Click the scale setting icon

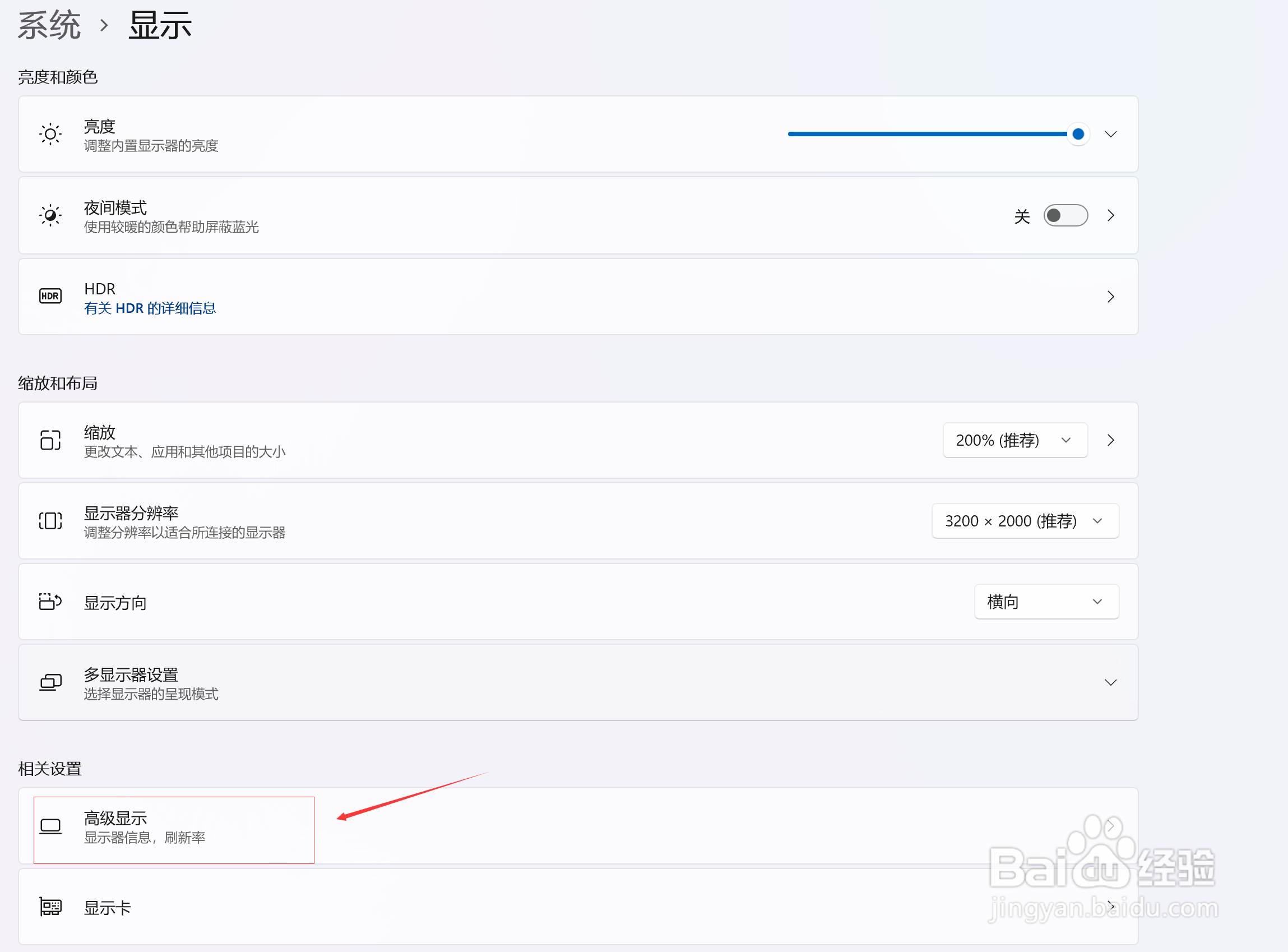[50, 440]
